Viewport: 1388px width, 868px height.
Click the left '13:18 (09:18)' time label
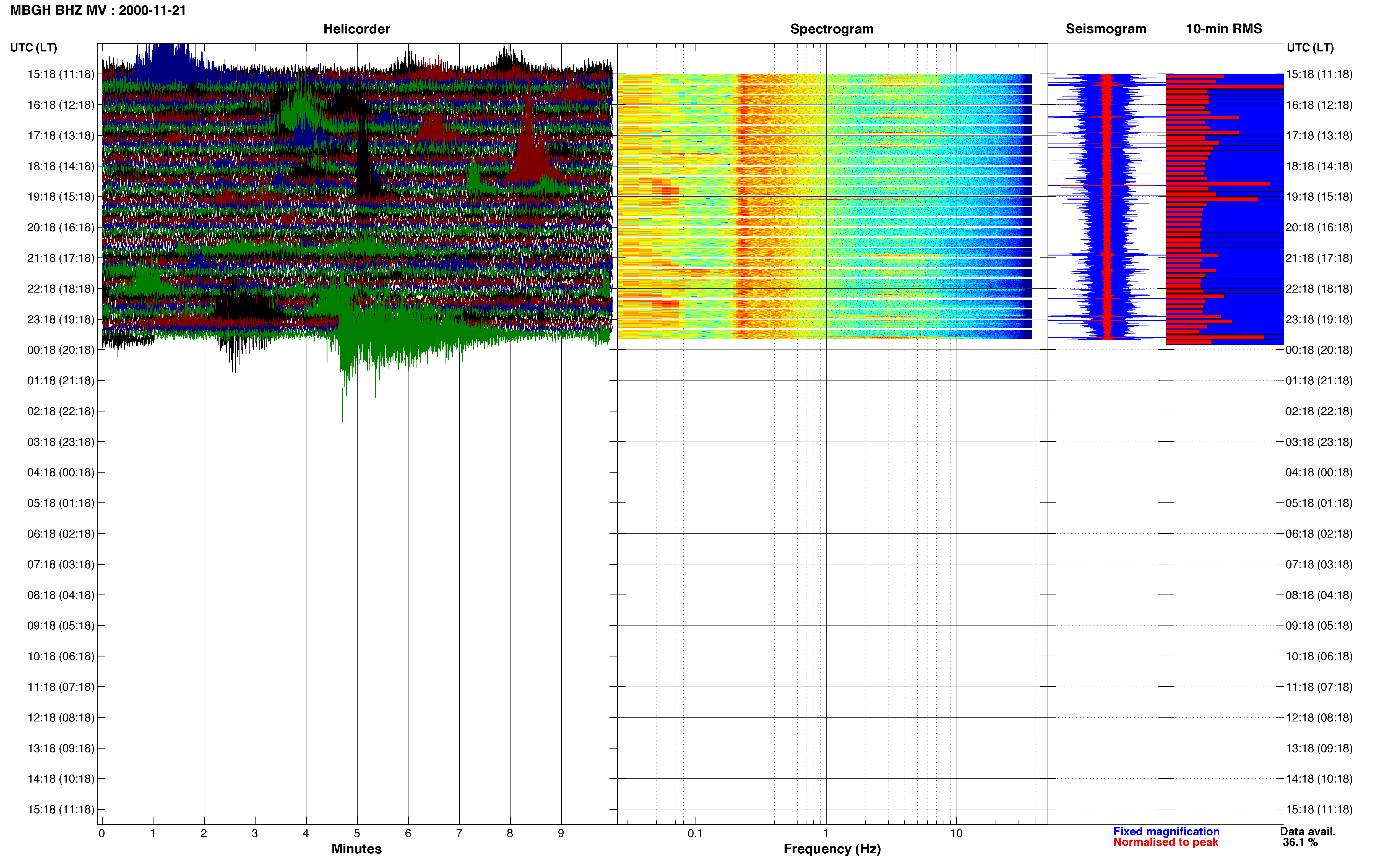click(x=61, y=749)
